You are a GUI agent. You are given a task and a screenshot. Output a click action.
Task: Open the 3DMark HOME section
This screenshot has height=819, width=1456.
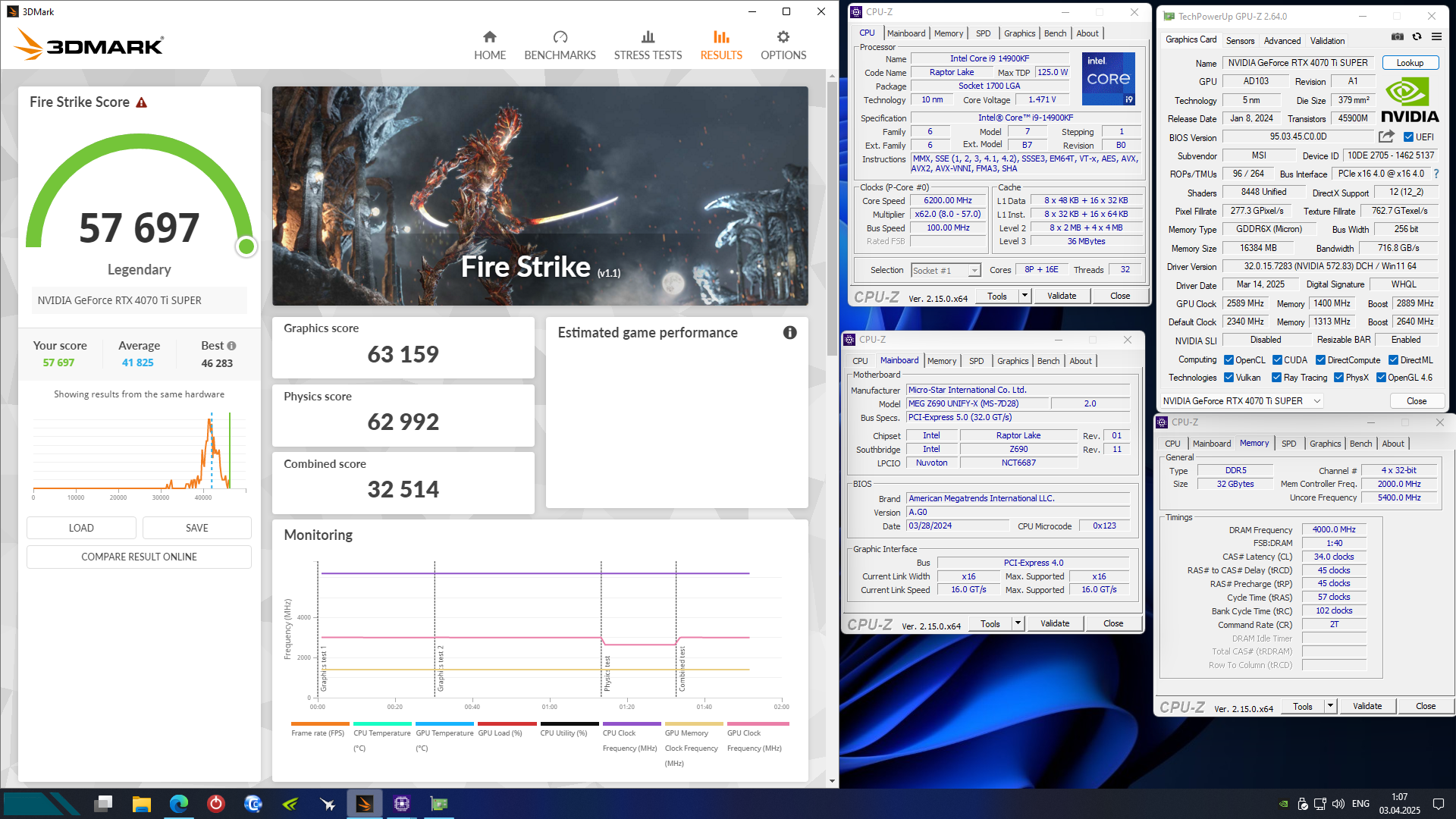(x=490, y=45)
